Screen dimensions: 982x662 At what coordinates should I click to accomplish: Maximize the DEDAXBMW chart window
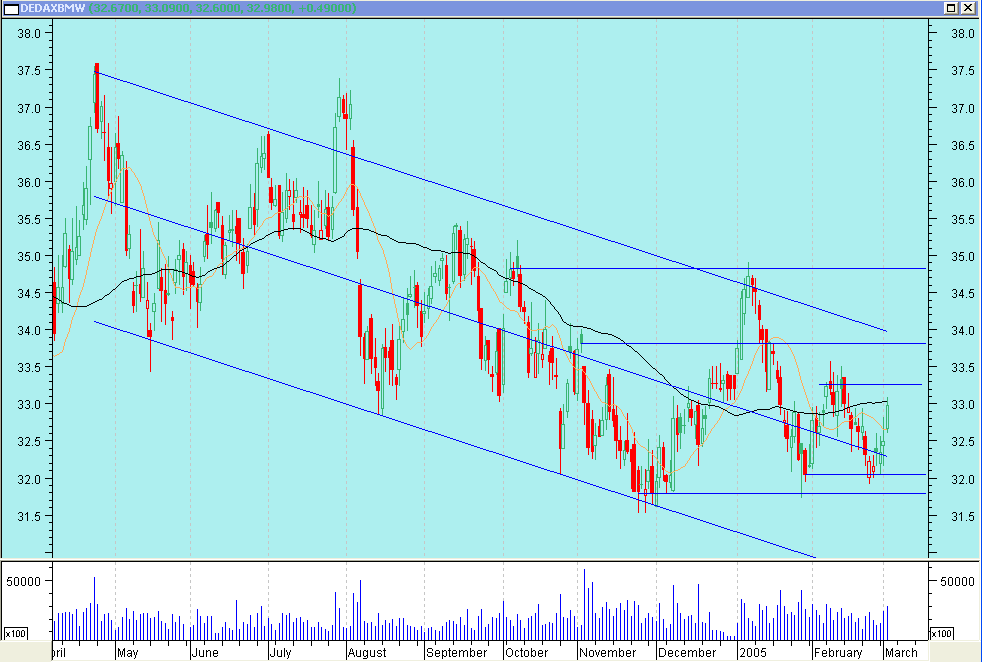point(950,8)
